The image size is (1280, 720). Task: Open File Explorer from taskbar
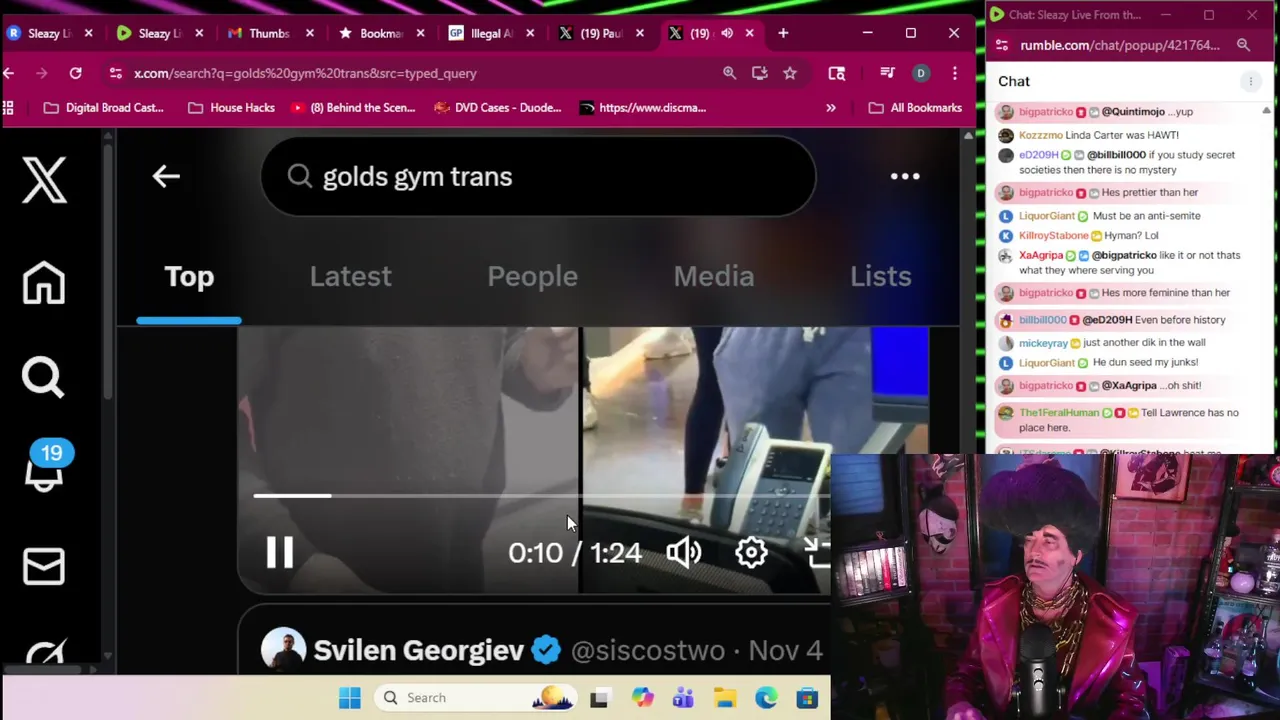click(724, 698)
